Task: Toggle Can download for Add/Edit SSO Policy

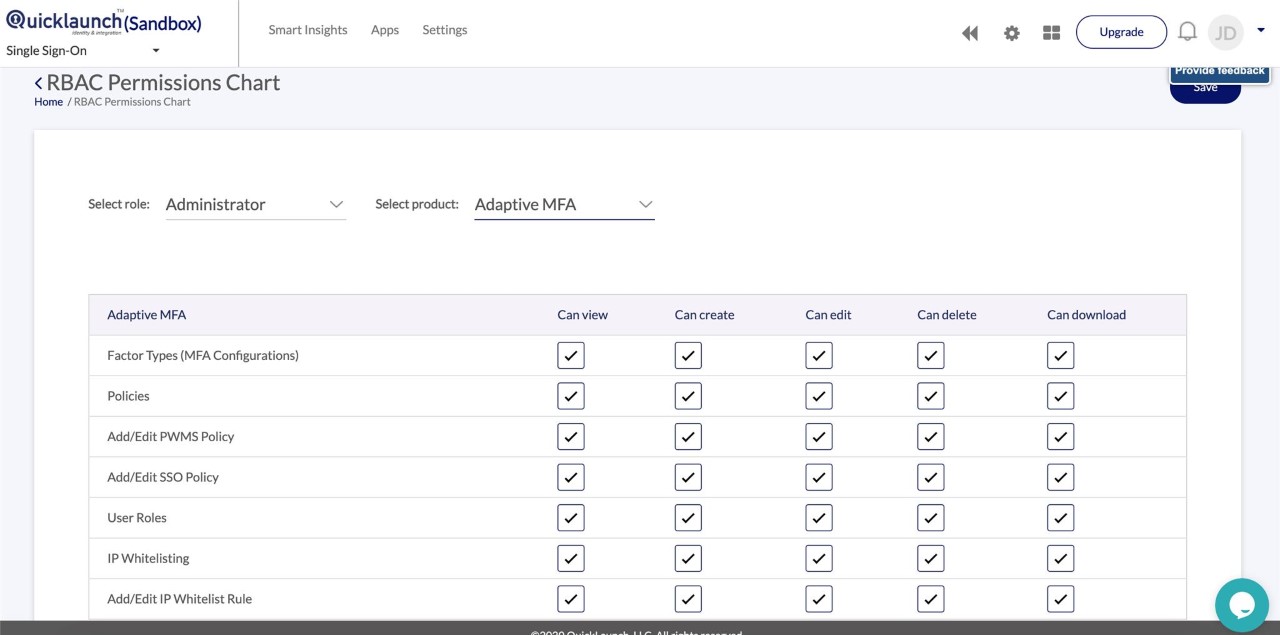Action: [x=1061, y=477]
